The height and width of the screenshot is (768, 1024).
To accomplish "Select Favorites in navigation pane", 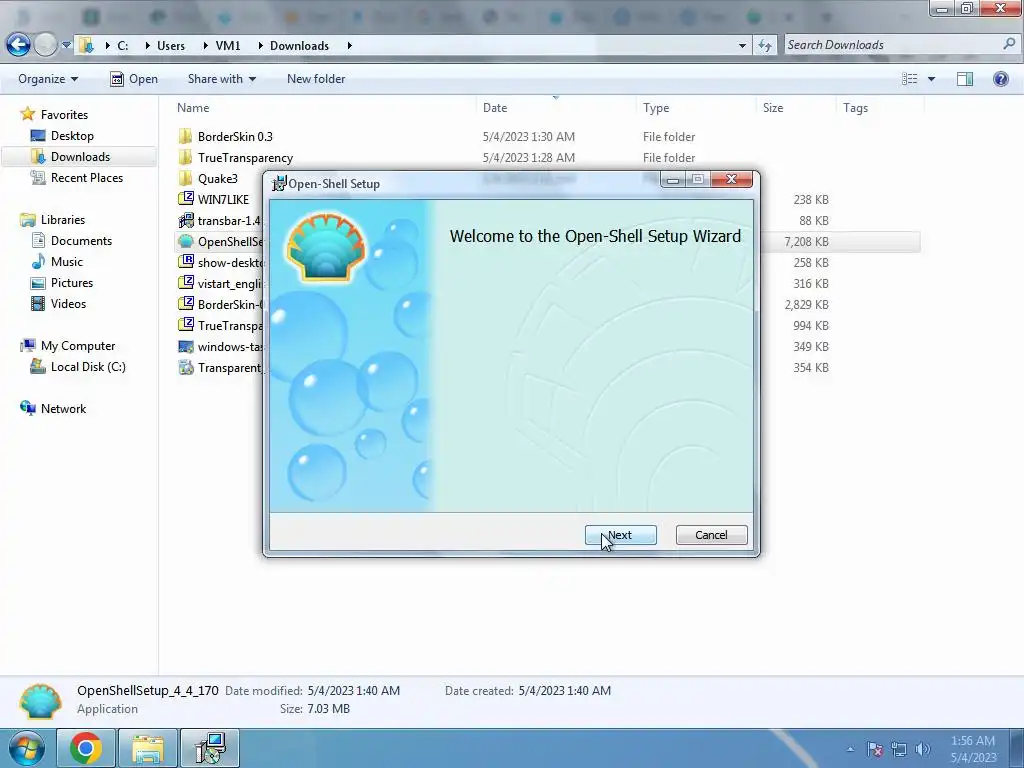I will [64, 114].
